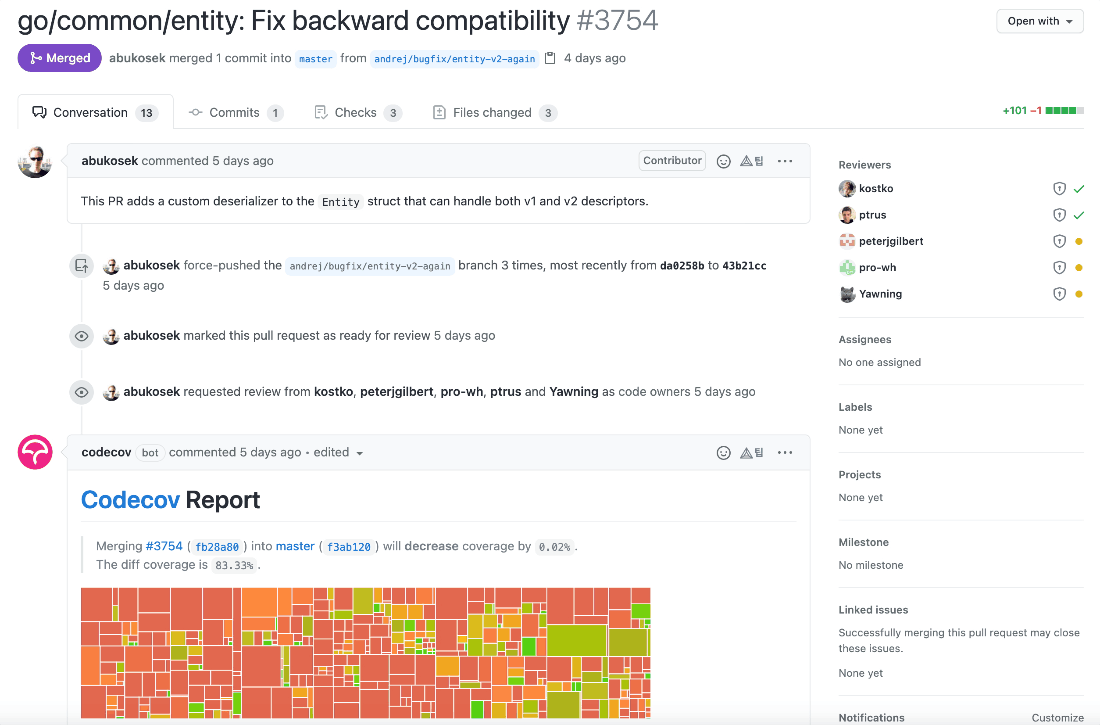Open the andrej/bugfix/entity-v2-again branch link in the header
Viewport: 1100px width, 725px height.
[x=455, y=59]
